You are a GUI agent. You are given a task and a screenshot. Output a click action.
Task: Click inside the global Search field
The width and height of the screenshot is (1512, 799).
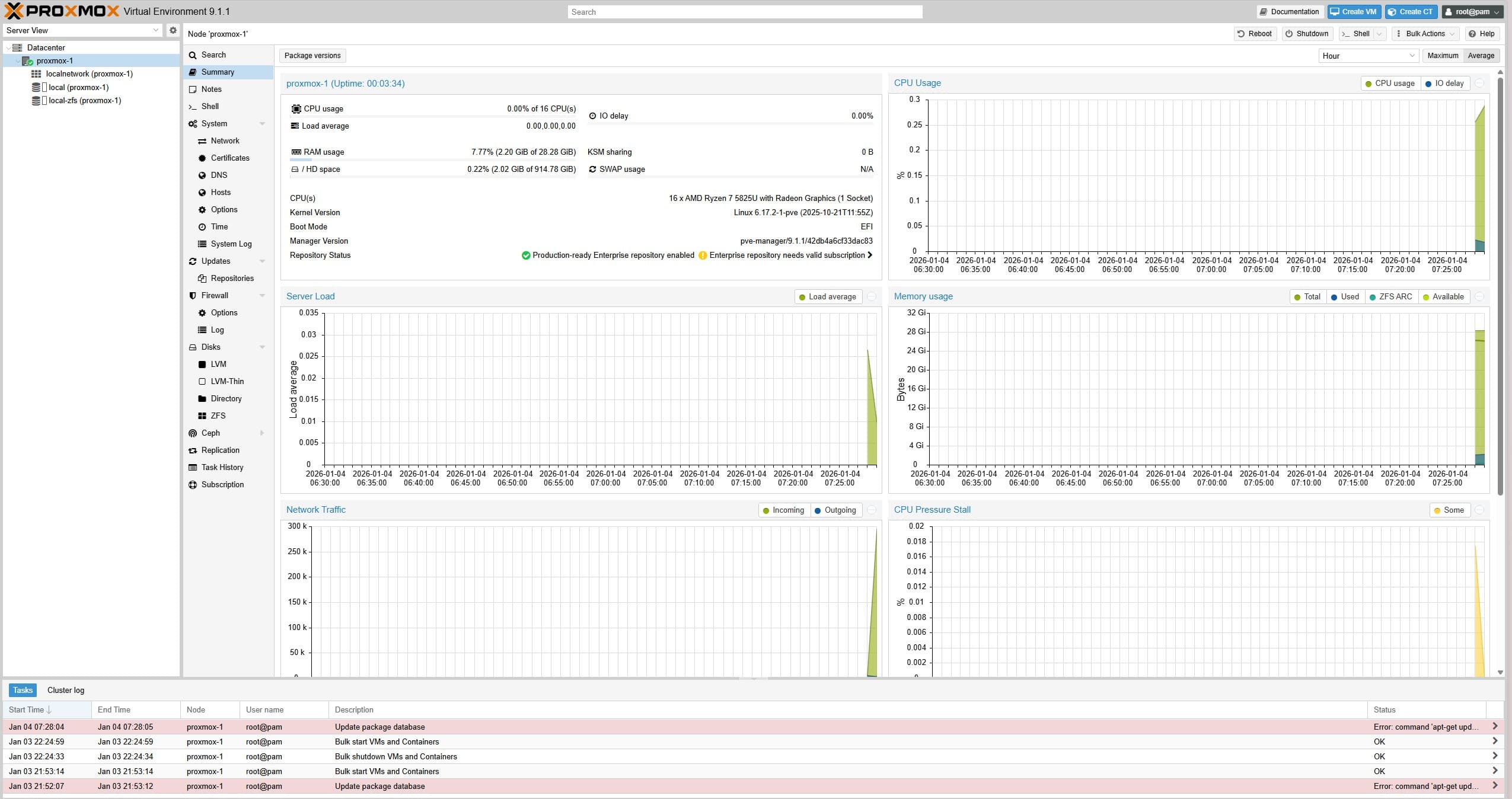coord(745,11)
